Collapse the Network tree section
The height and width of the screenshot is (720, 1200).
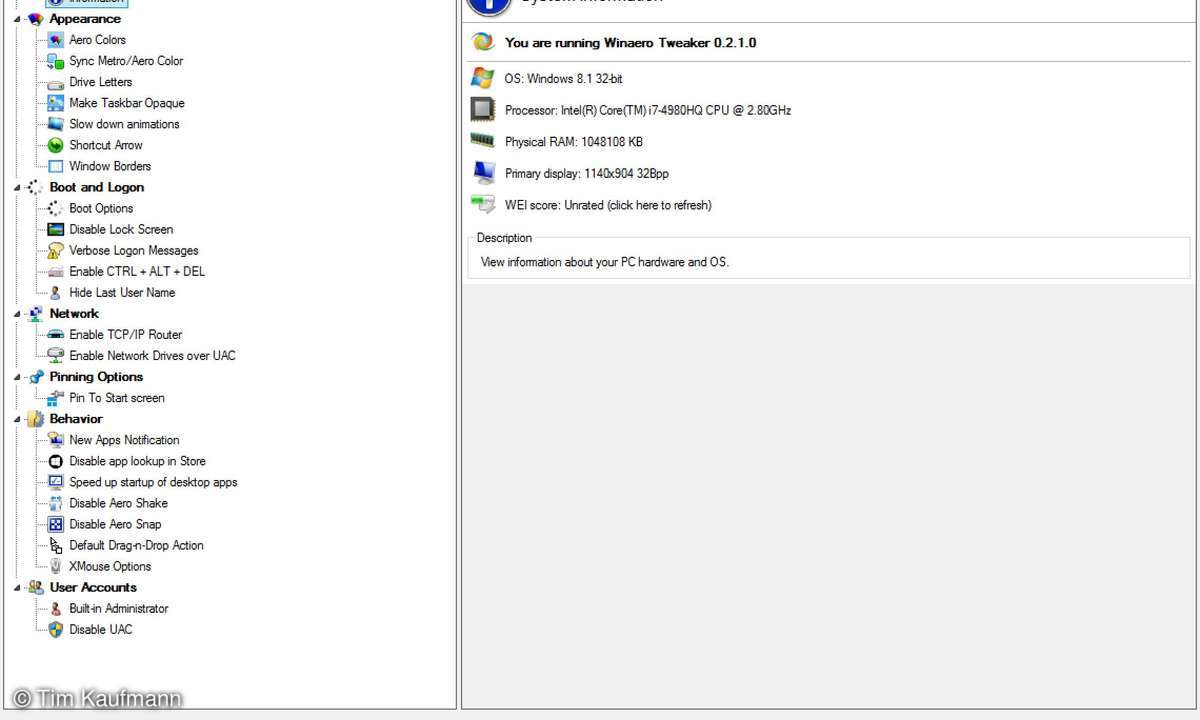(17, 313)
